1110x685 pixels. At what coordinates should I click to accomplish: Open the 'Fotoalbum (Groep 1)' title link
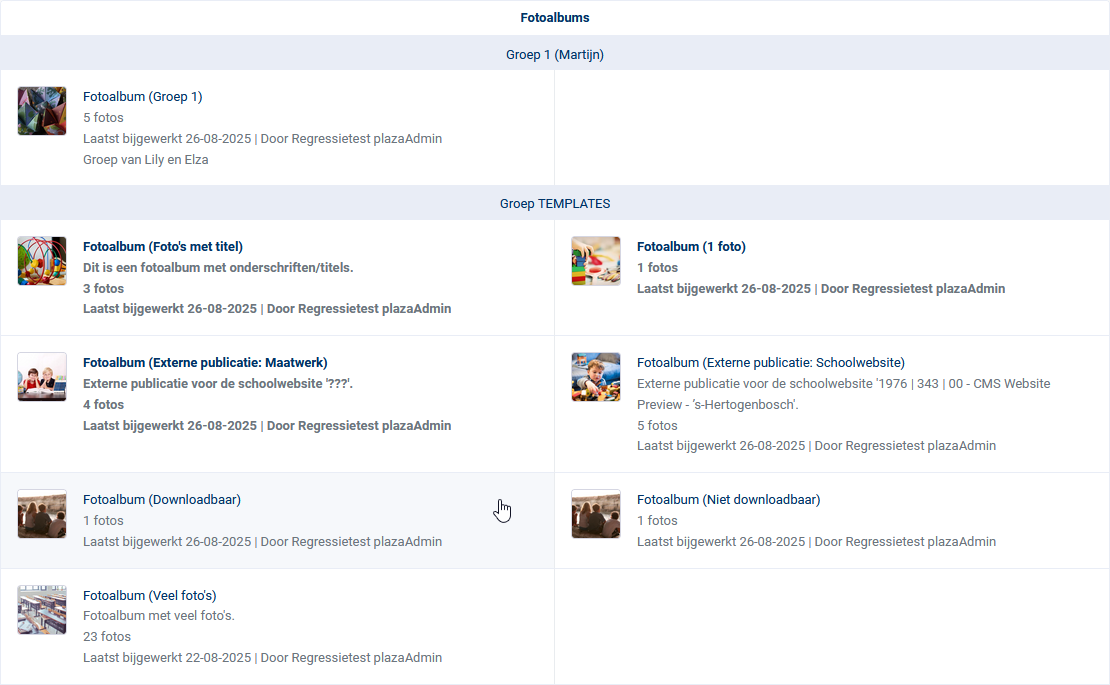point(143,97)
